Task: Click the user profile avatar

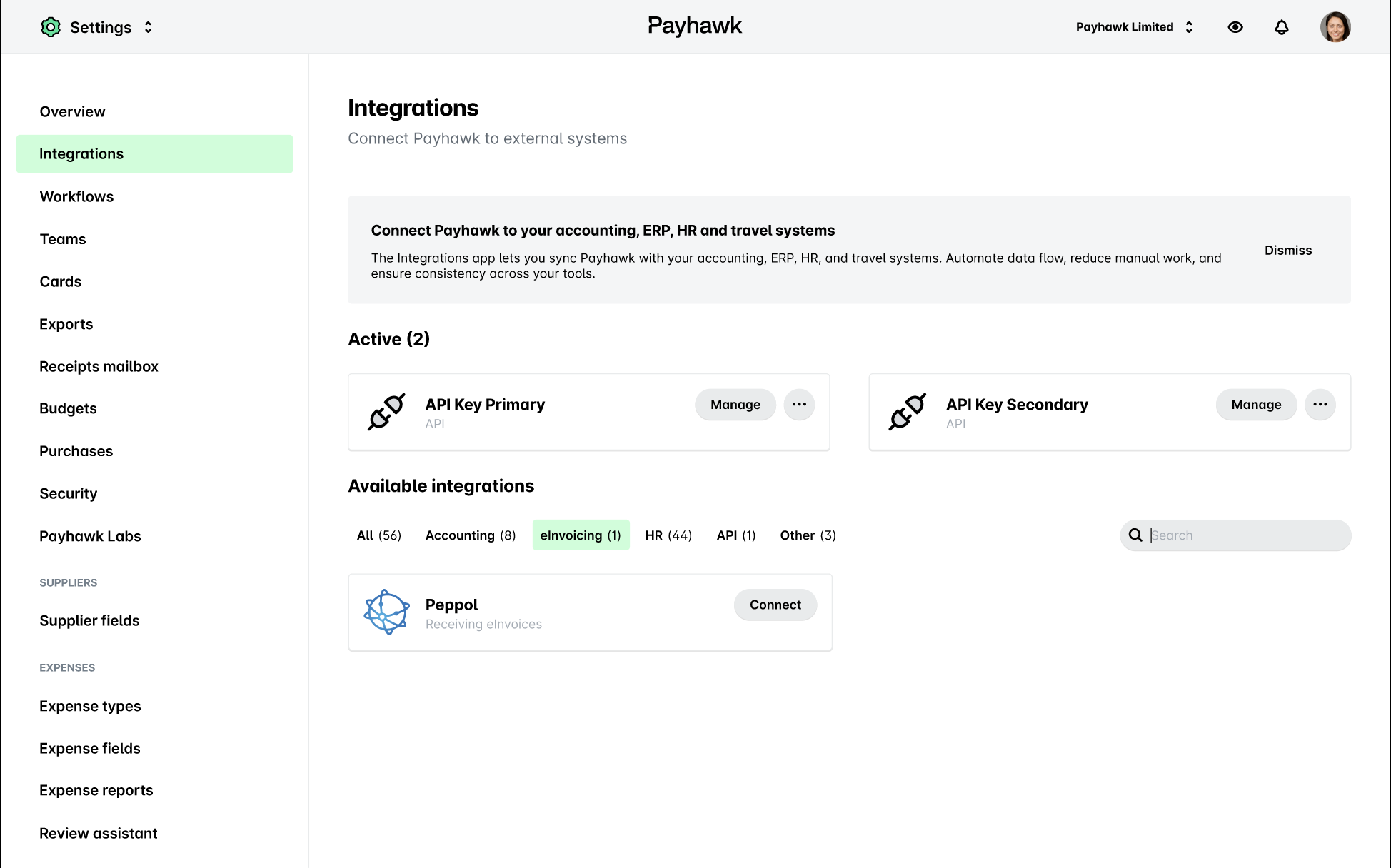Action: [1335, 26]
